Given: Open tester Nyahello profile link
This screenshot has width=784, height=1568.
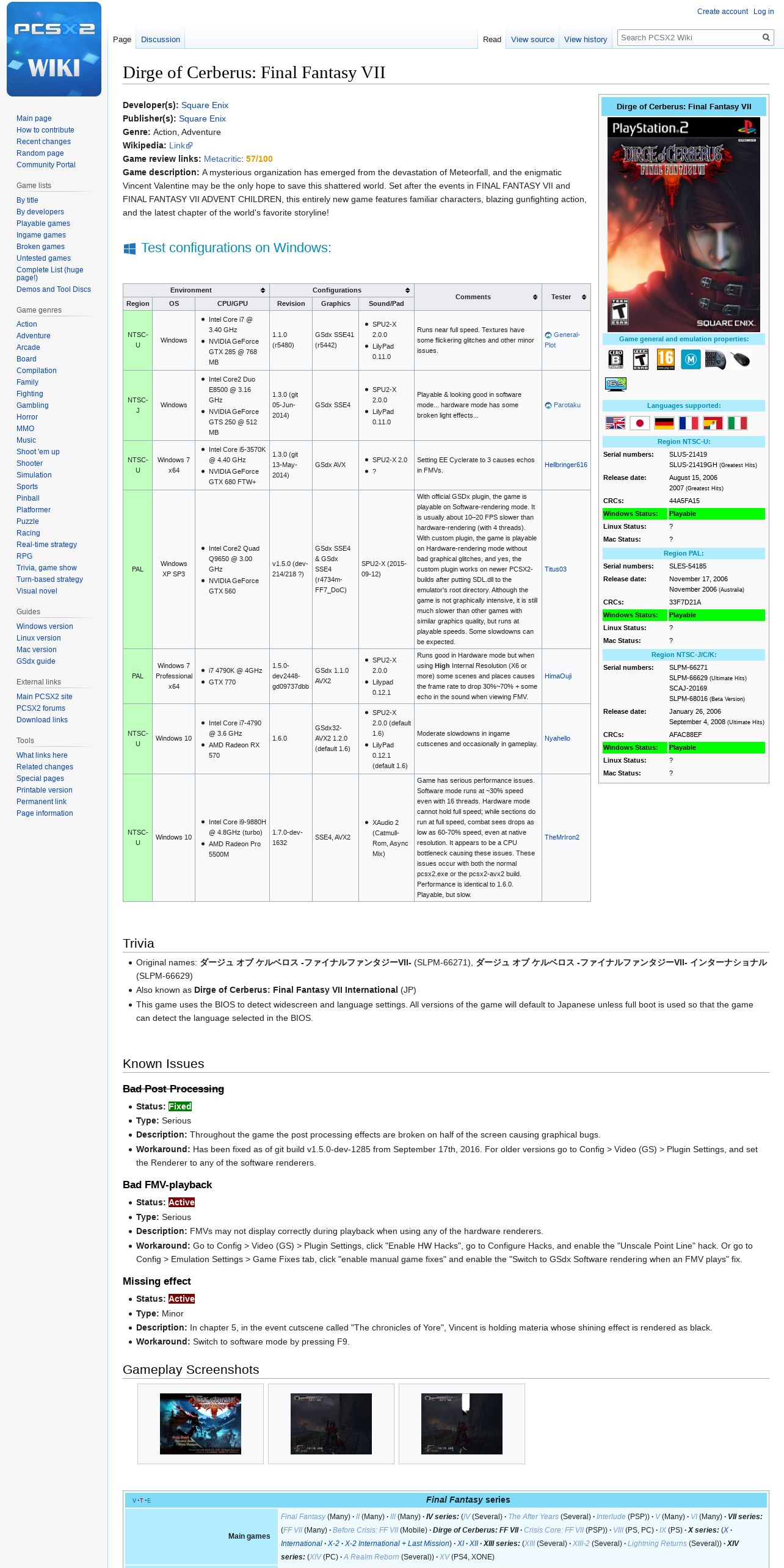Looking at the screenshot, I should [557, 738].
